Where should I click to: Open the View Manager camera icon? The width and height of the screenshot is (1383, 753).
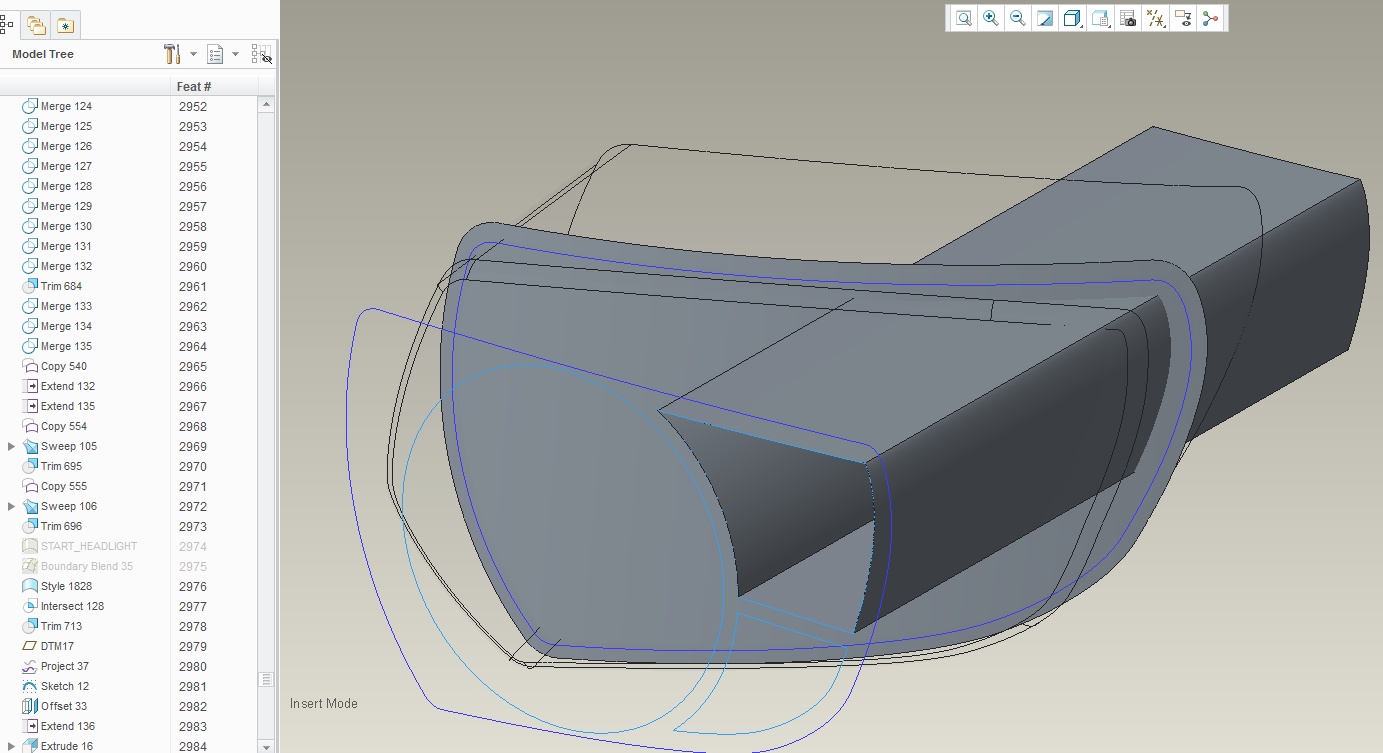(1128, 18)
